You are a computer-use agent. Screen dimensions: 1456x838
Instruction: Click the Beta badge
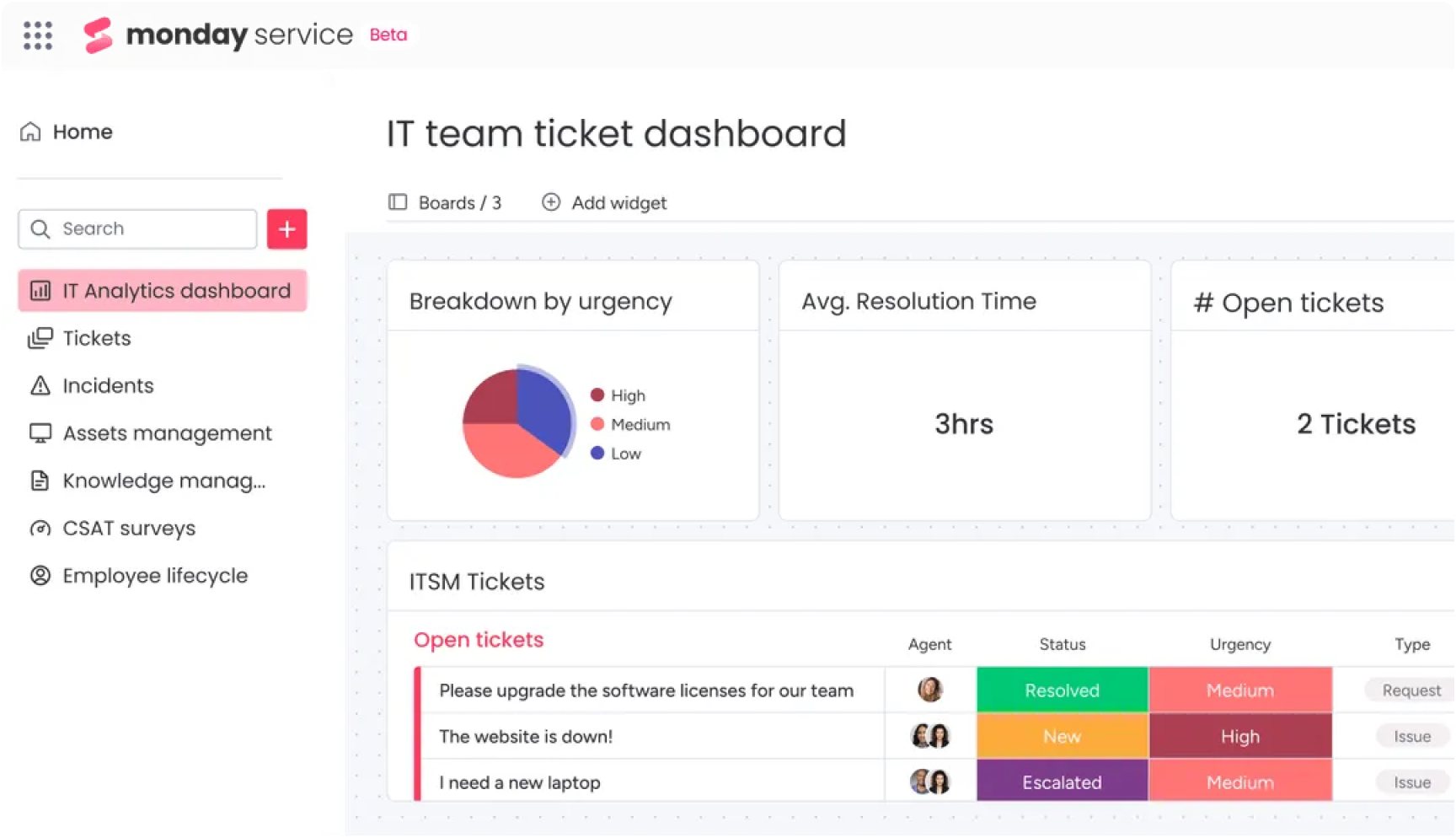388,35
